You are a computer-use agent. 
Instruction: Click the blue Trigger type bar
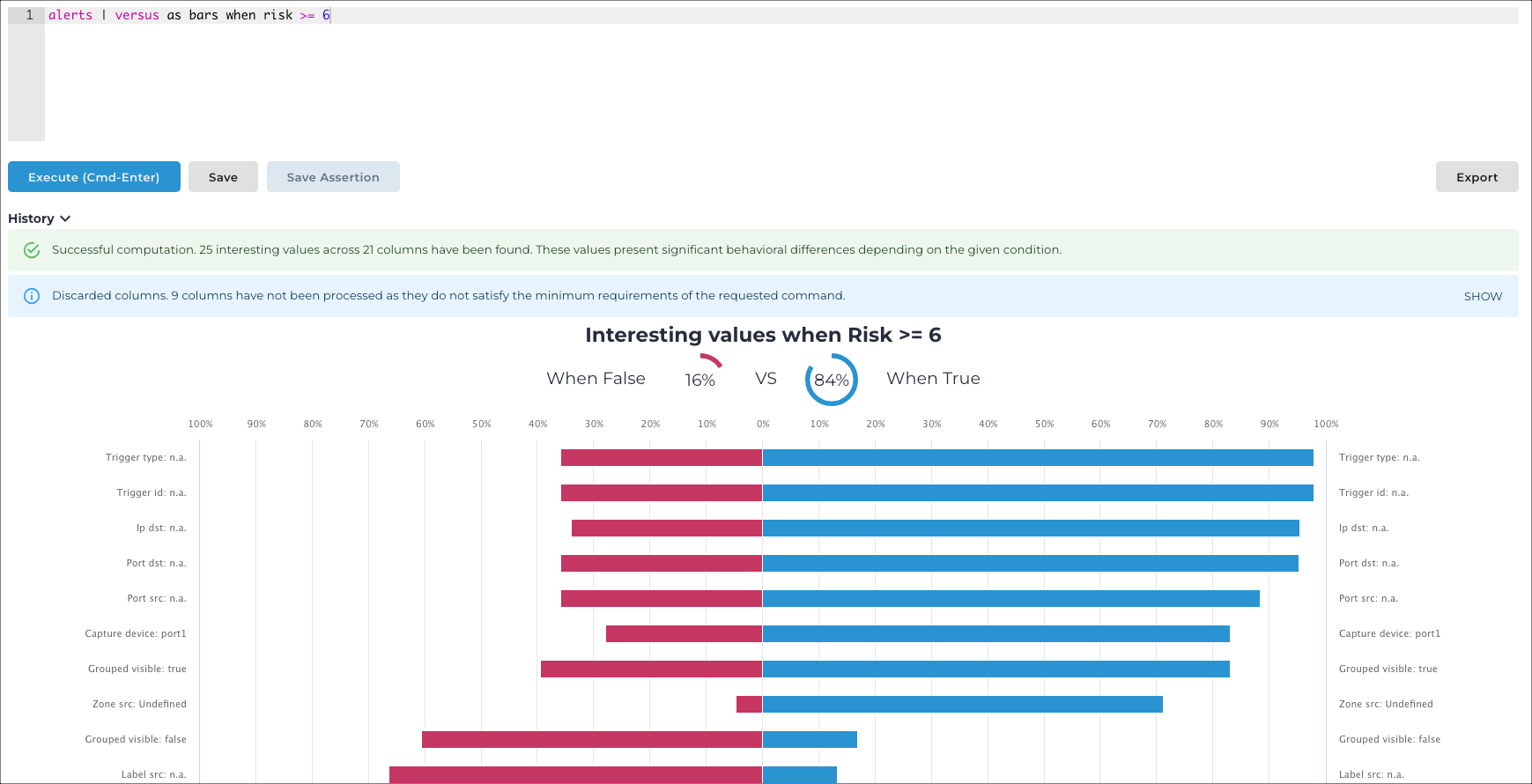(1038, 457)
